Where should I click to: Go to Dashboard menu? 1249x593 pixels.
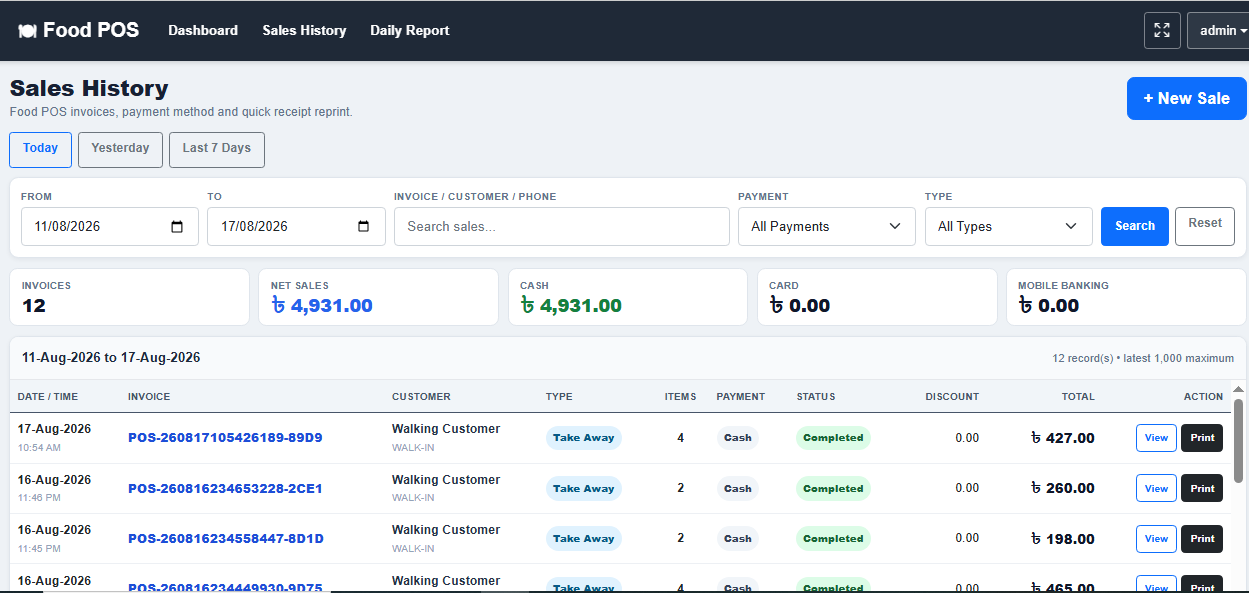[x=203, y=30]
